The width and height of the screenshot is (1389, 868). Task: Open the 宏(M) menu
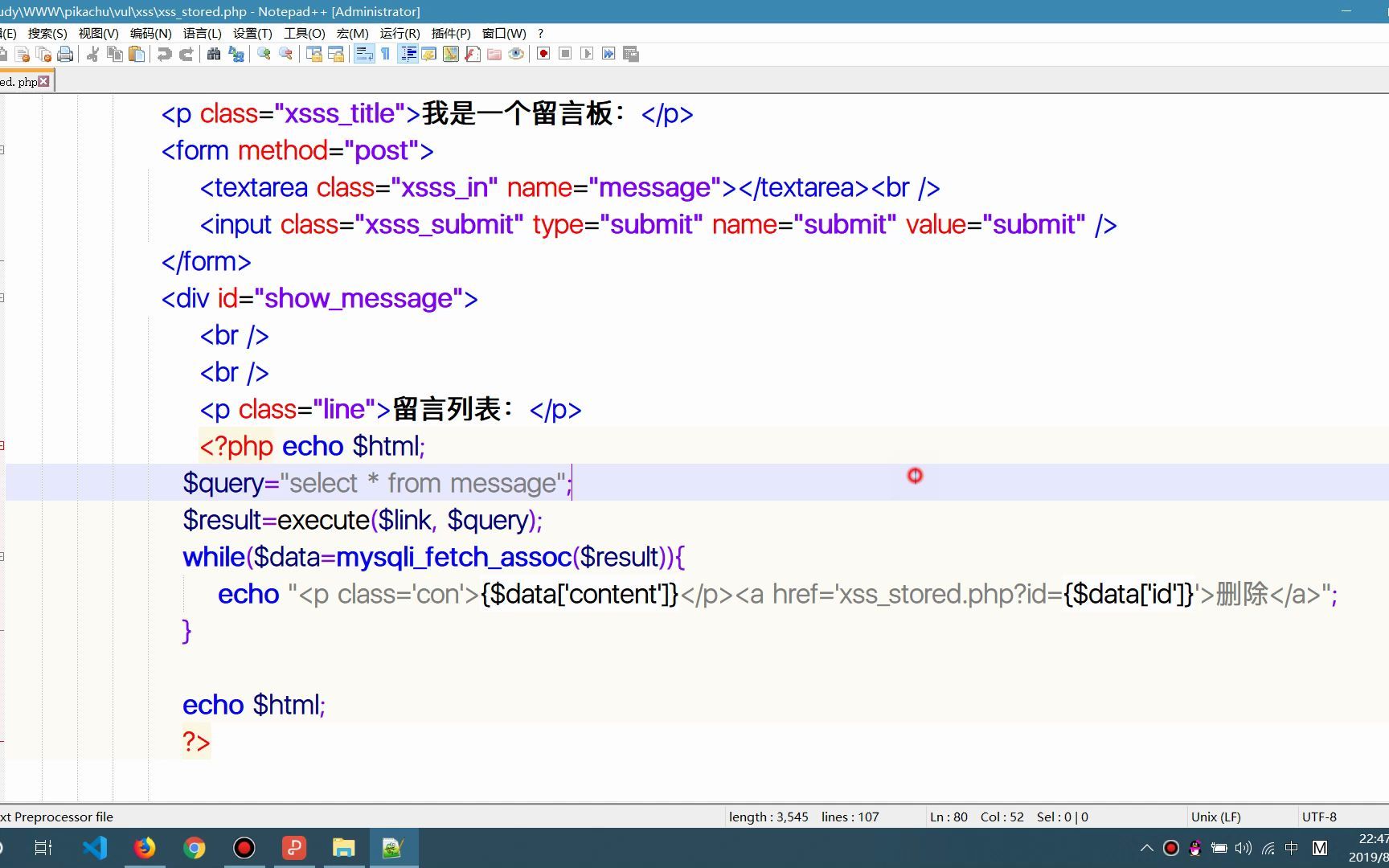coord(352,33)
